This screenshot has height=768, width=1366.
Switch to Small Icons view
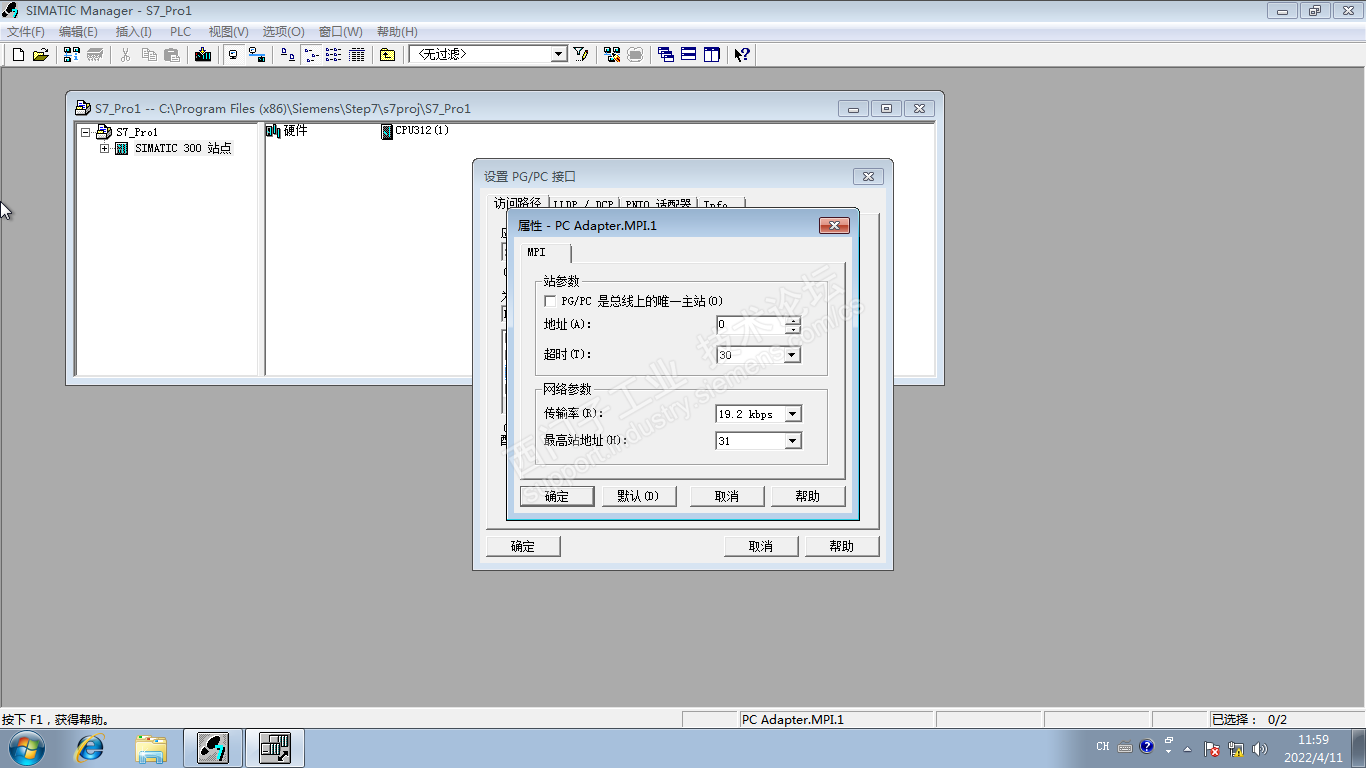(x=311, y=55)
